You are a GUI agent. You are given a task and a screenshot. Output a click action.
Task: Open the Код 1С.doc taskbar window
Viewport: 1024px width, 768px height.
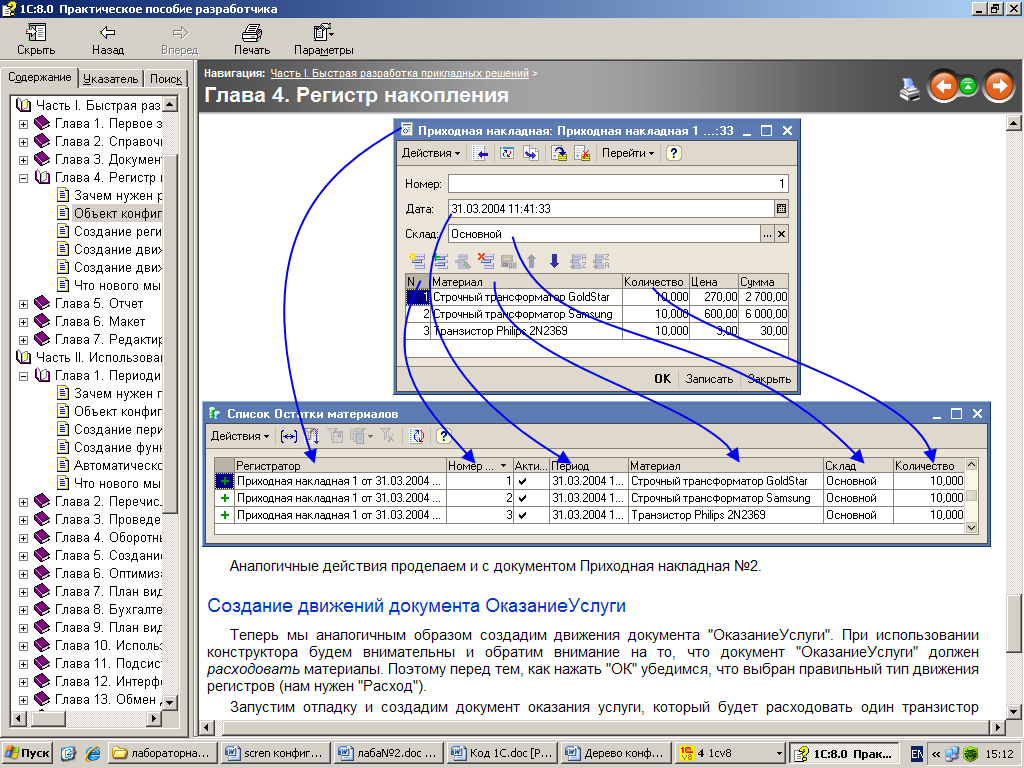point(501,753)
